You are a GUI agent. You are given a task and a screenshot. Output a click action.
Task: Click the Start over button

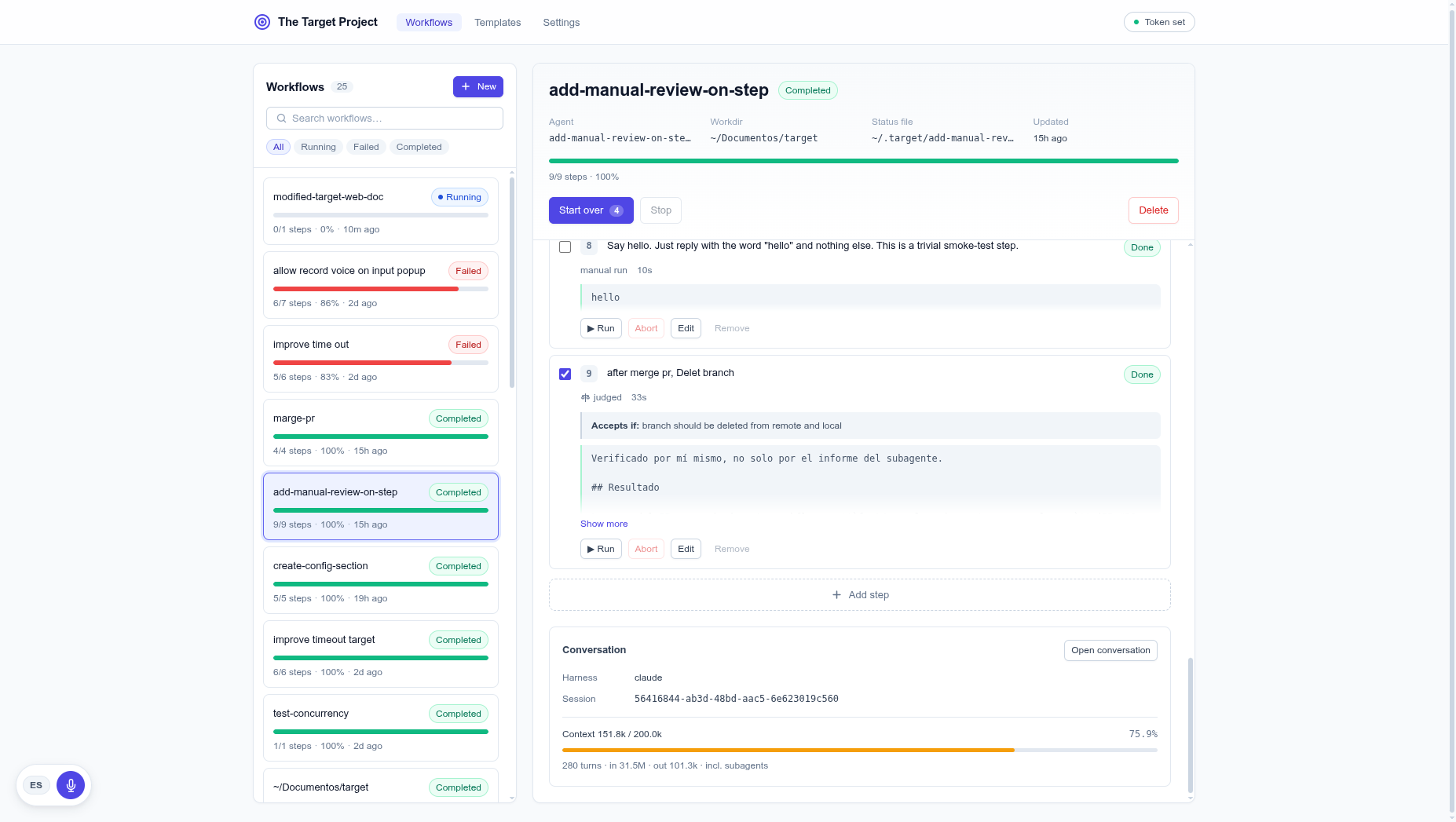tap(591, 210)
